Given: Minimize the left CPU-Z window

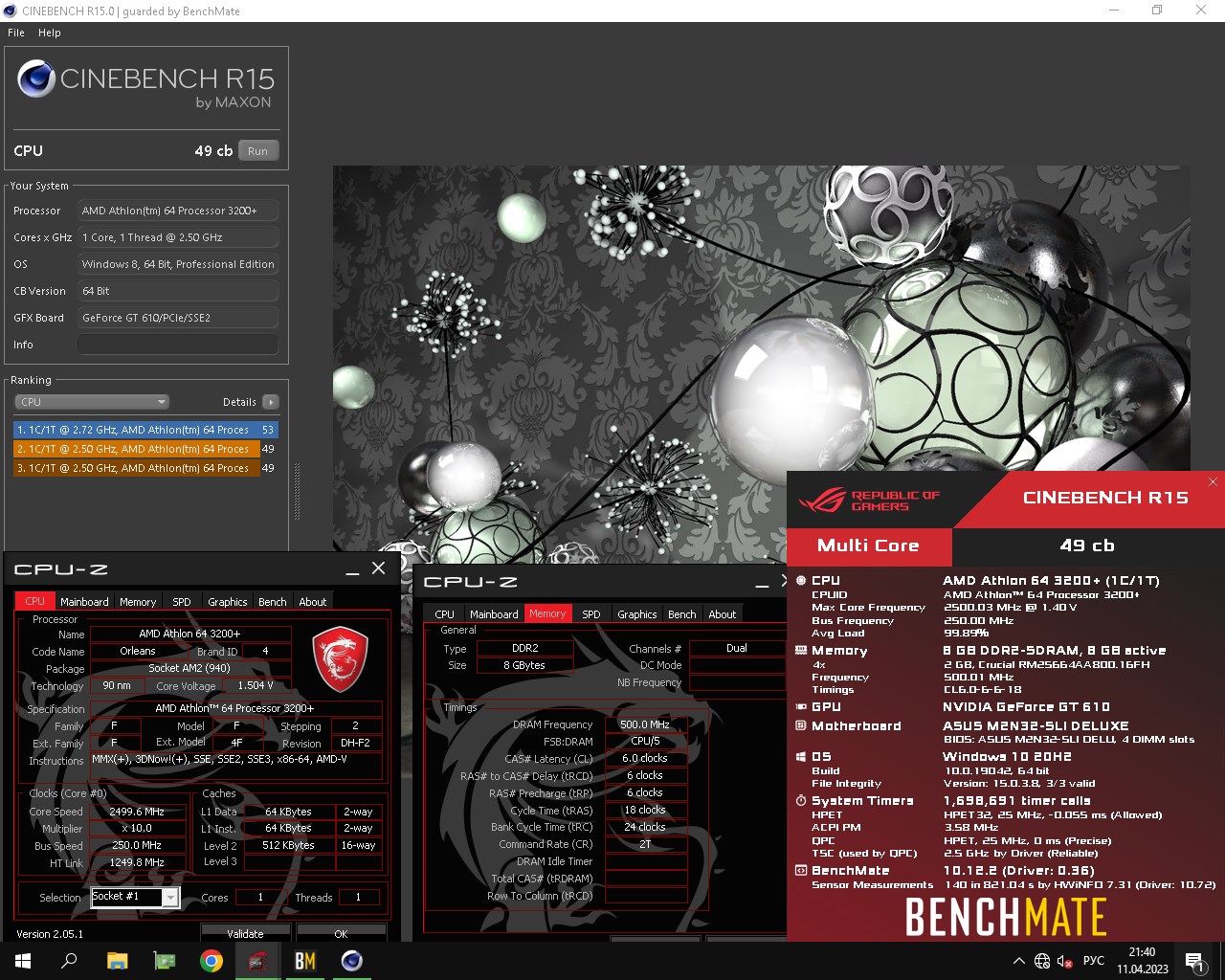Looking at the screenshot, I should 352,569.
